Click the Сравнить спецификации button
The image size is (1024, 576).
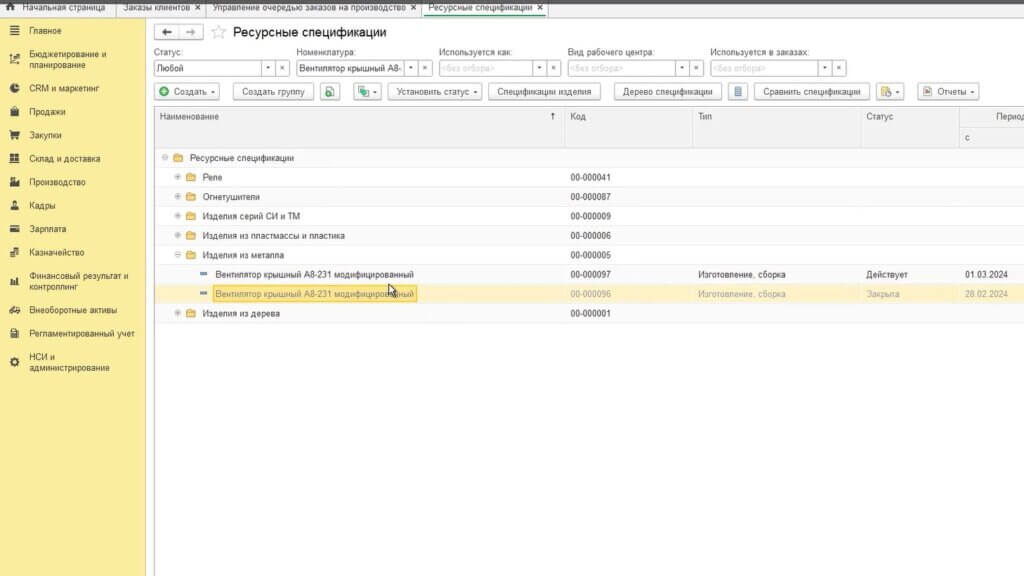(811, 92)
